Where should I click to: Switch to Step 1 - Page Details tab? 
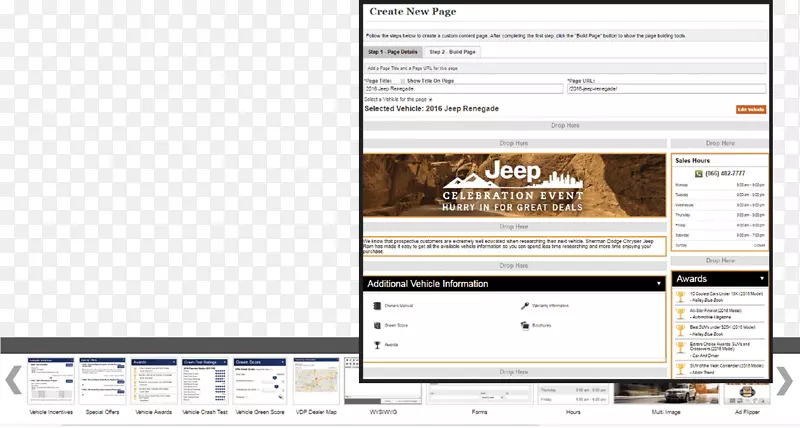click(x=393, y=51)
